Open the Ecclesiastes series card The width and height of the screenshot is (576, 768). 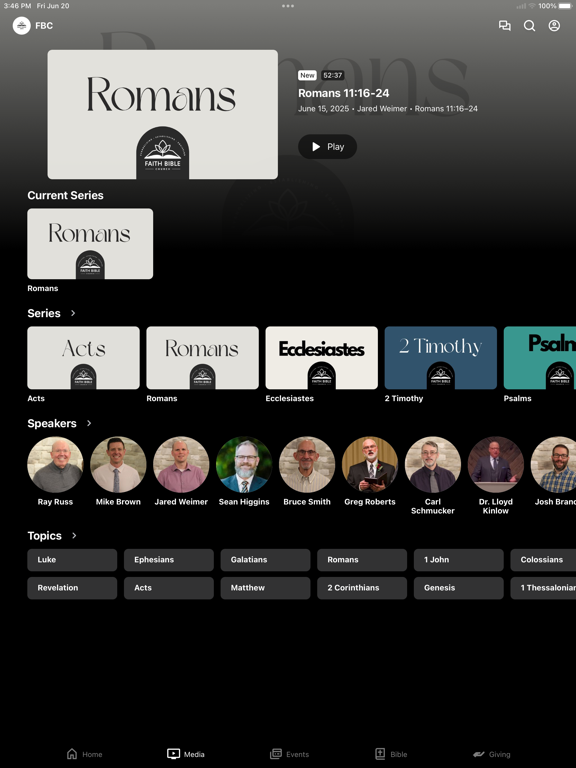321,358
